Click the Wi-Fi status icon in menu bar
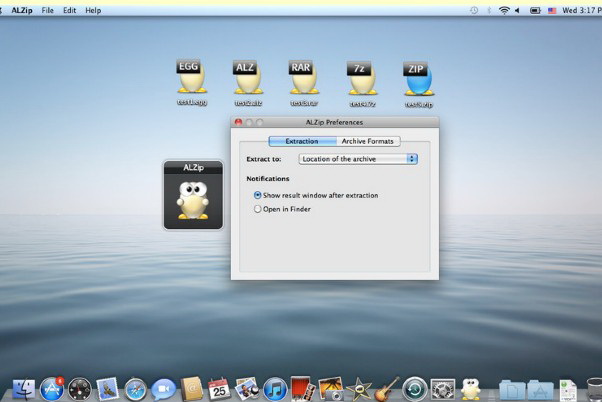This screenshot has width=602, height=402. (x=504, y=10)
